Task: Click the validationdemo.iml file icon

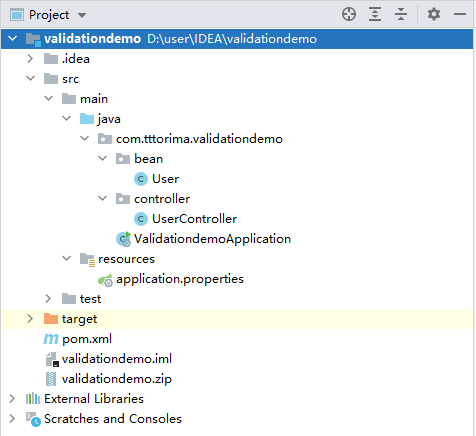Action: (52, 359)
